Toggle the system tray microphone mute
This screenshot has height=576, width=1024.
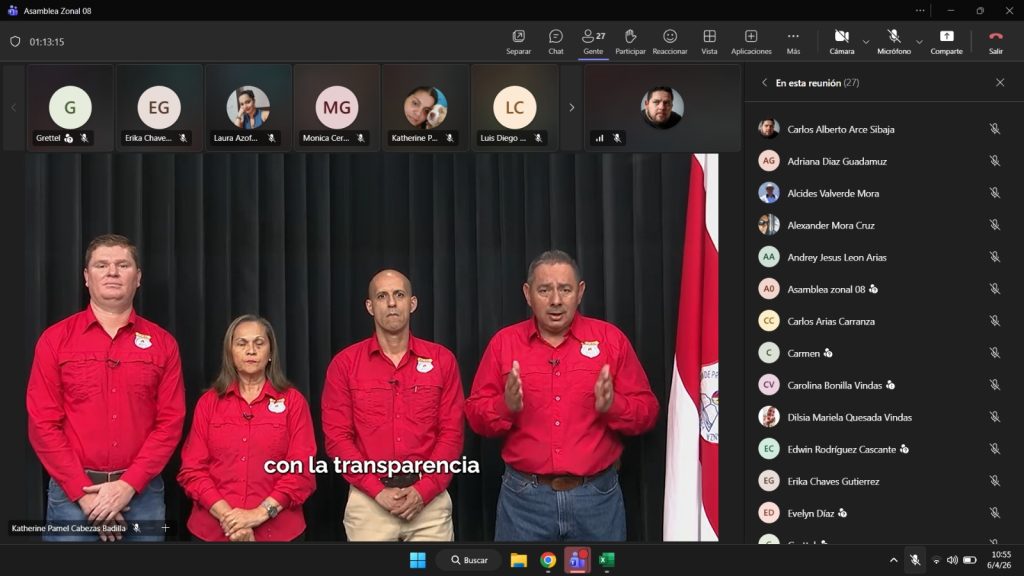(914, 560)
